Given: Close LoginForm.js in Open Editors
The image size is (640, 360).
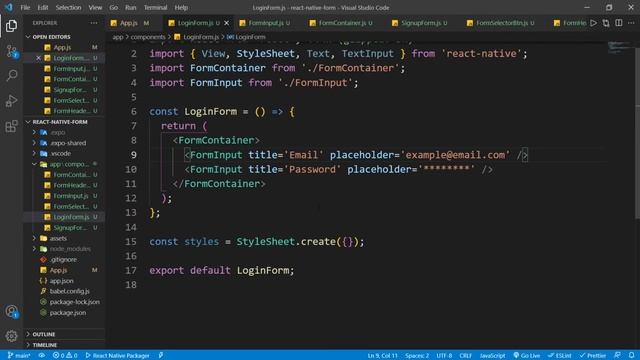Looking at the screenshot, I should pos(38,58).
